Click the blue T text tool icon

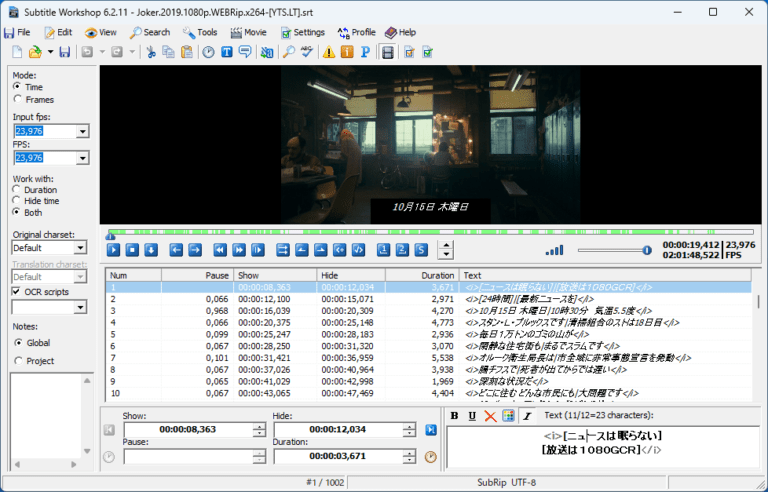coord(227,52)
